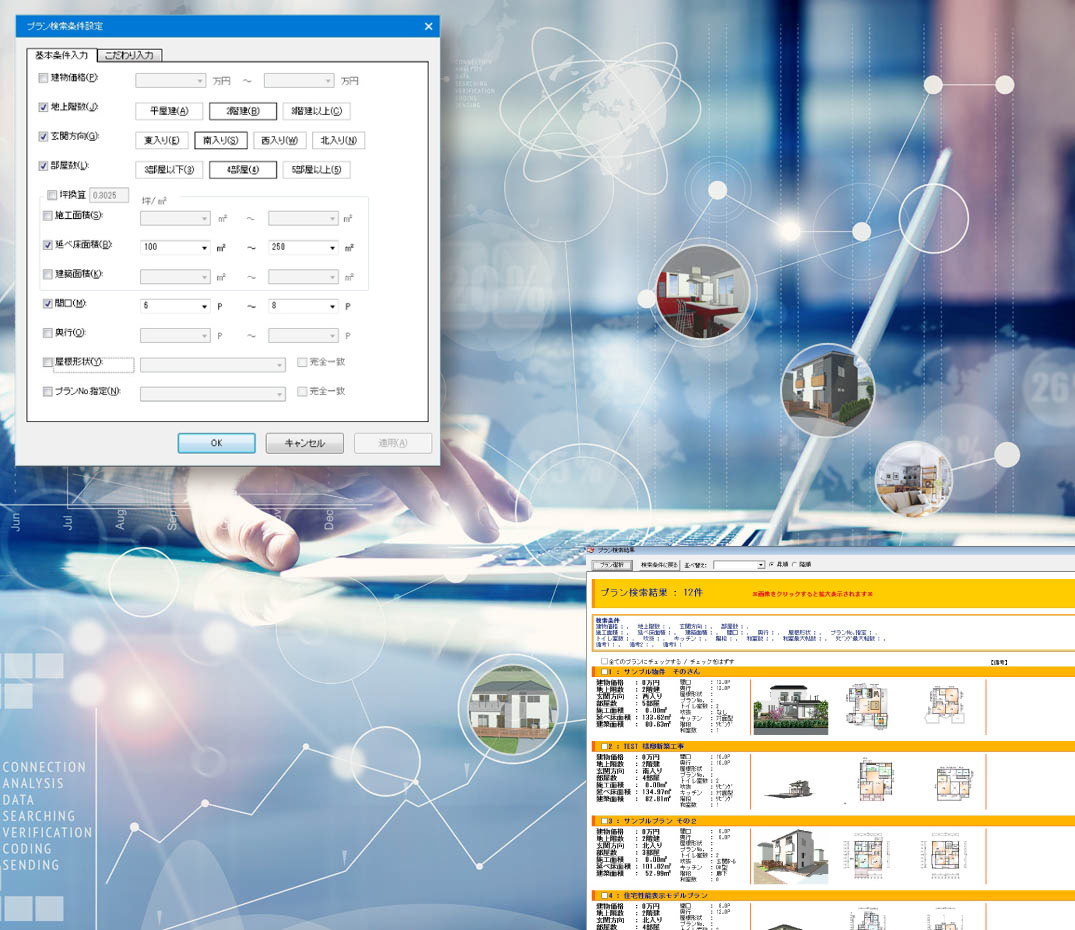Viewport: 1075px width, 930px height.
Task: Enlarge plan 3 second floor plan thumbnail
Action: [x=945, y=856]
